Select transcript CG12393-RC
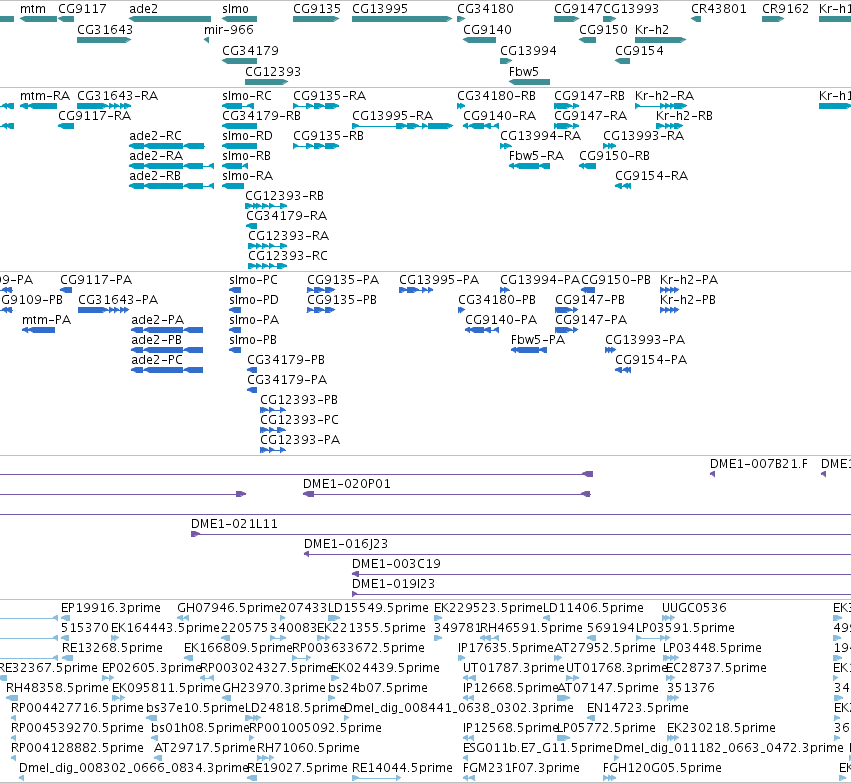The image size is (851, 783). (267, 266)
